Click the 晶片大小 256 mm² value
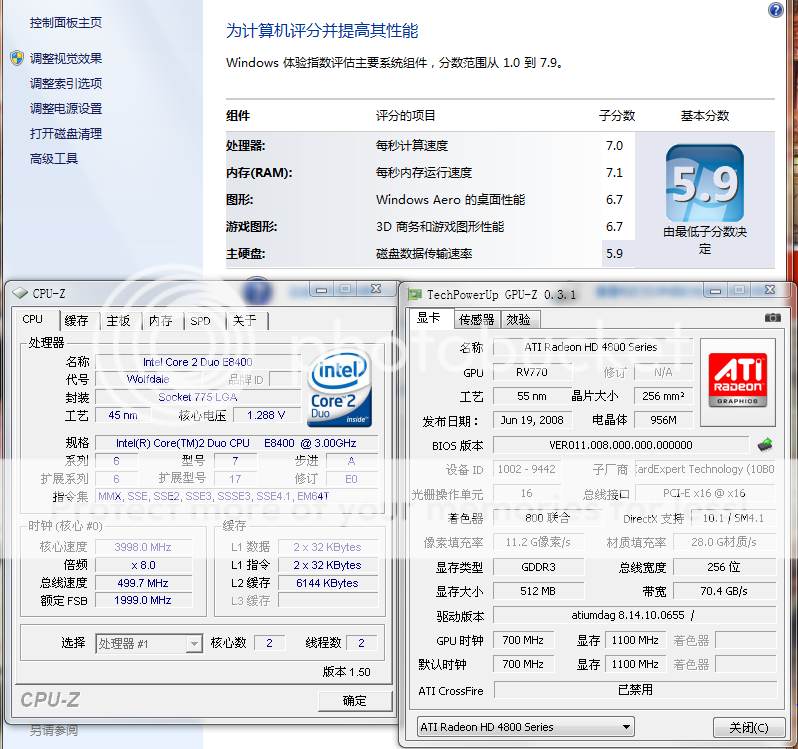 point(663,396)
